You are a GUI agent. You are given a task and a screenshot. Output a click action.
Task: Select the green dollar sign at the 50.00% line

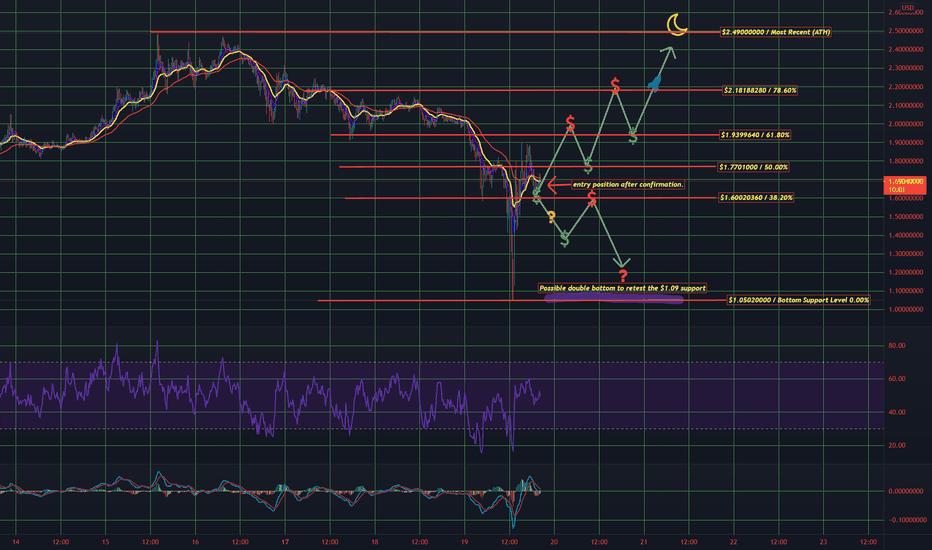pyautogui.click(x=588, y=166)
